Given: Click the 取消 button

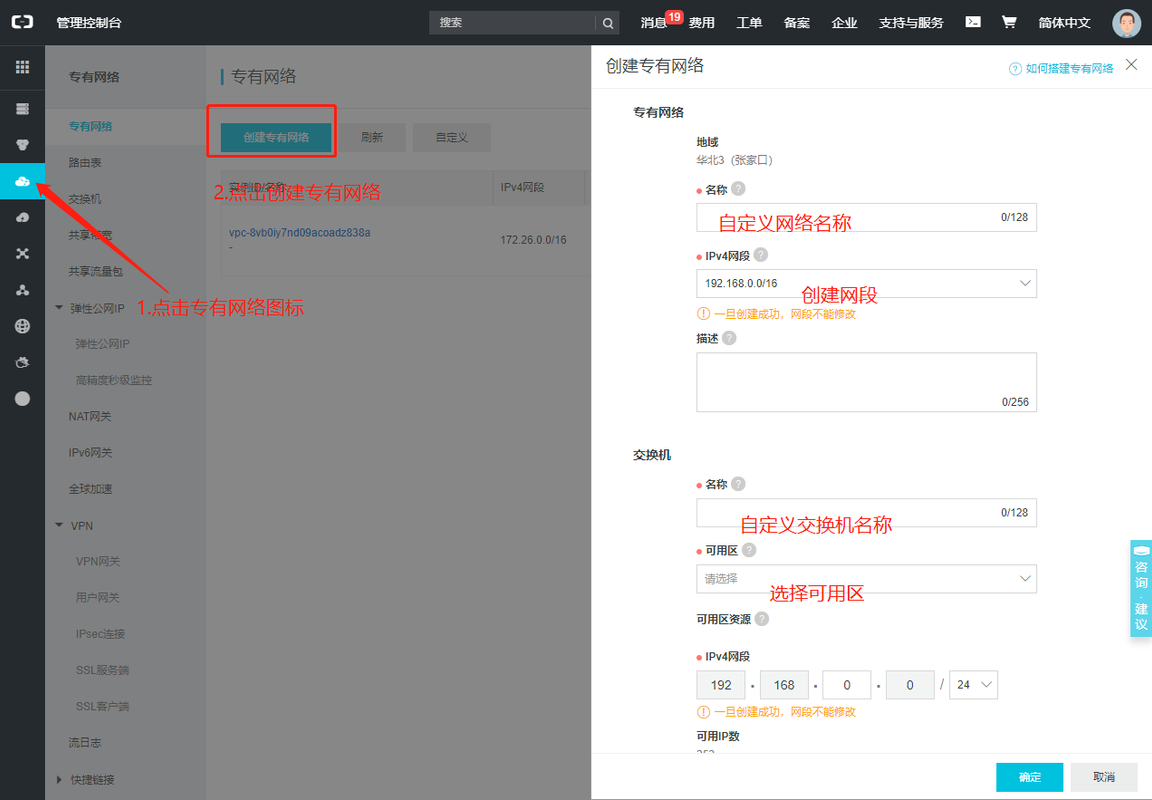Looking at the screenshot, I should click(x=1104, y=776).
